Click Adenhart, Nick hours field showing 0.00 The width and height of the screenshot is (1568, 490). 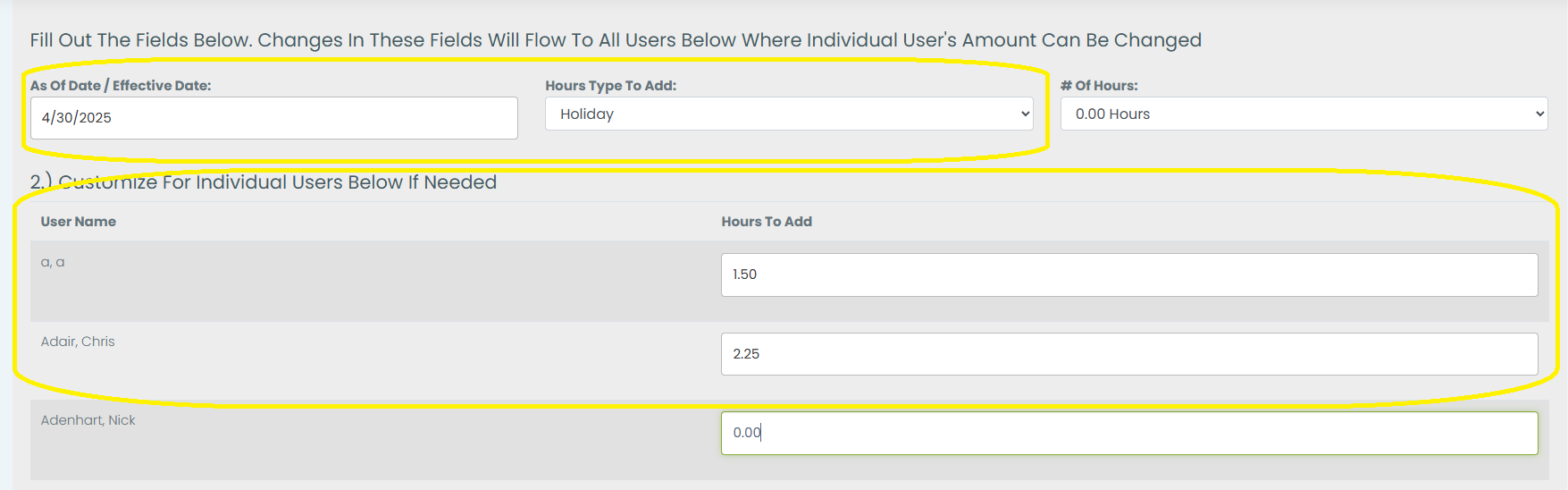1129,433
